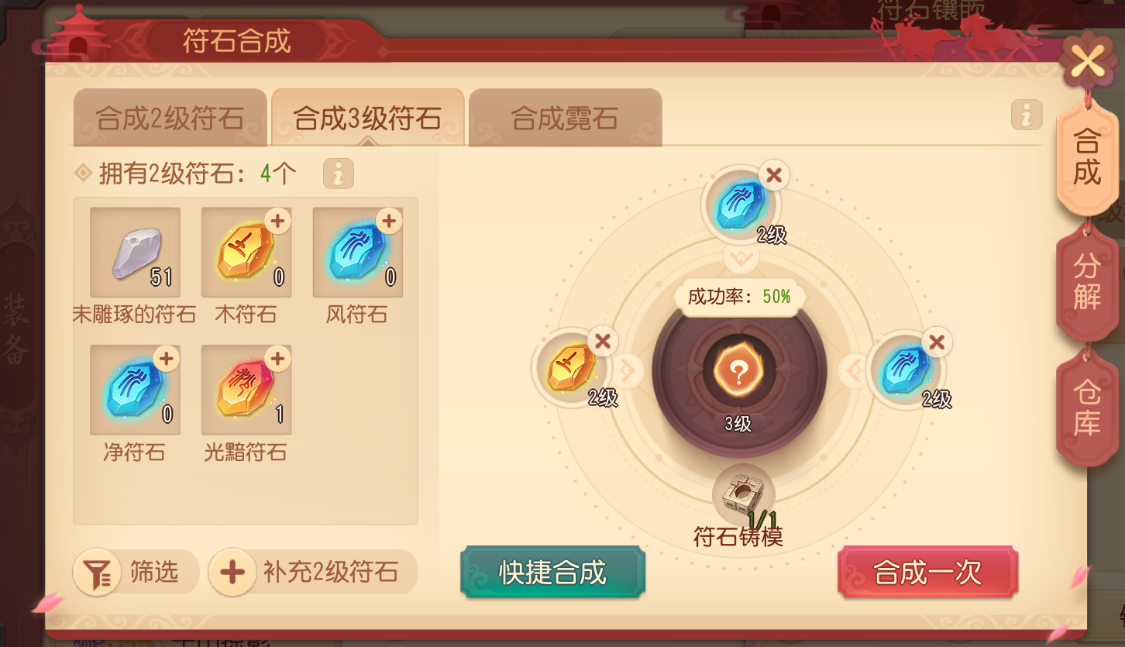This screenshot has height=647, width=1125.
Task: Click 补充2级符石 button
Action: pyautogui.click(x=313, y=572)
